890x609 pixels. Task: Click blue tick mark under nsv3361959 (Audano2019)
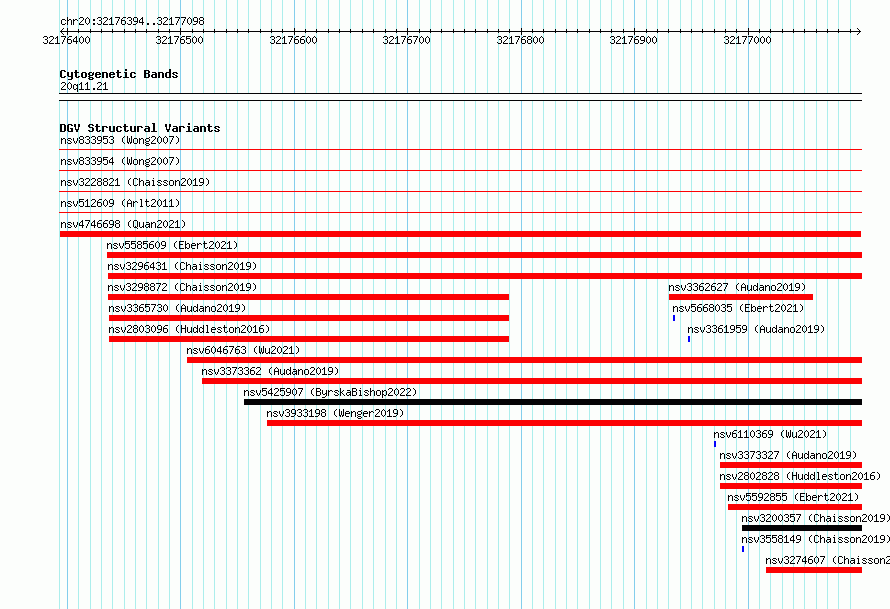(689, 339)
